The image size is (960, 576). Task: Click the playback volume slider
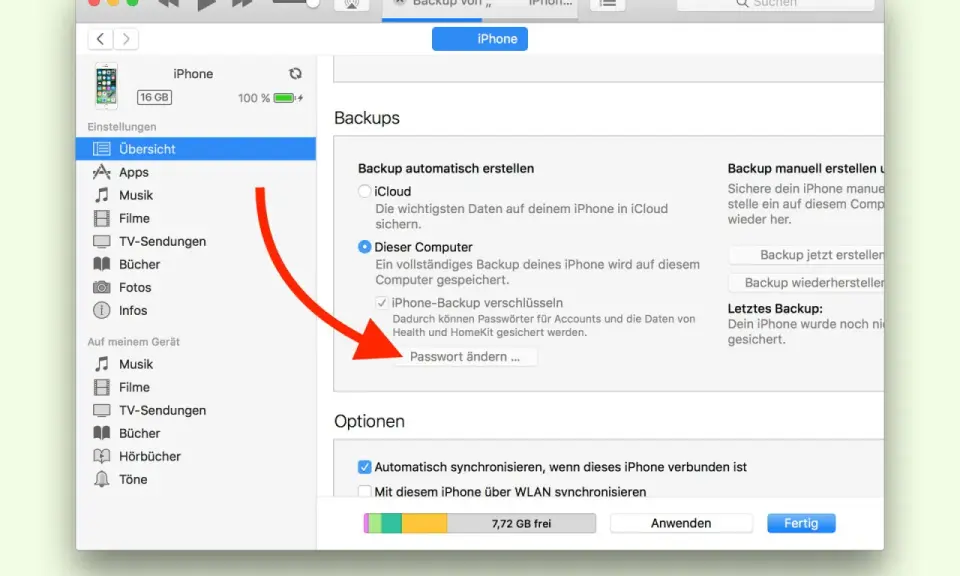coord(296,3)
